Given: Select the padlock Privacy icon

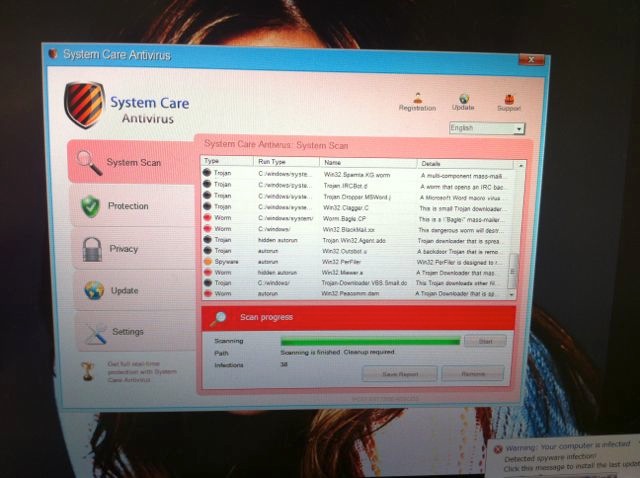Looking at the screenshot, I should pos(93,248).
